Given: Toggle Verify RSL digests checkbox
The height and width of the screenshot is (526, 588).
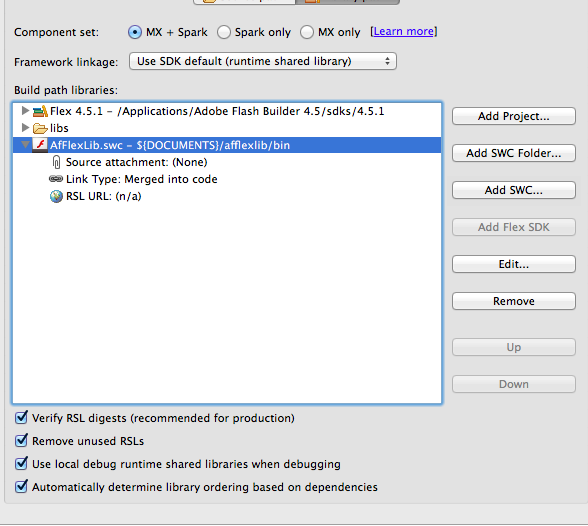Looking at the screenshot, I should (21, 417).
